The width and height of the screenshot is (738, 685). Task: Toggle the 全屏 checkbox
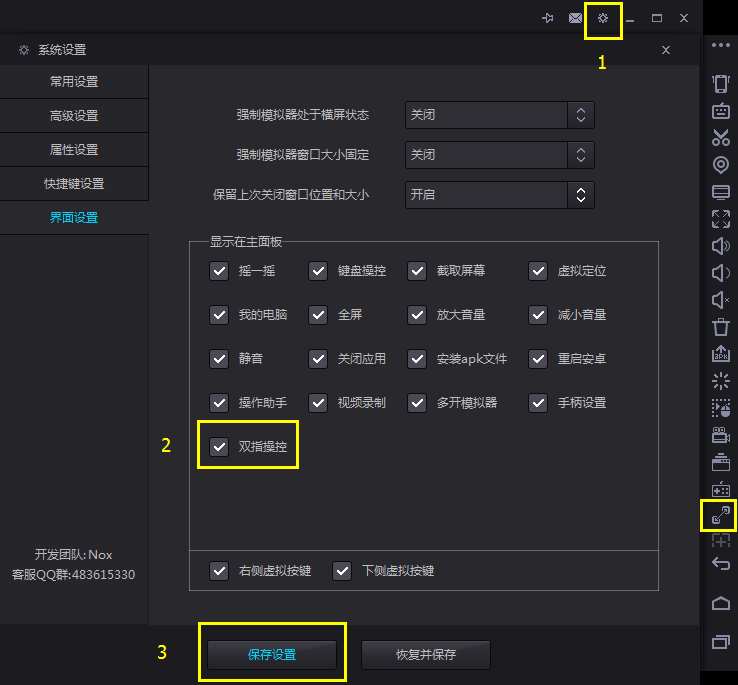pyautogui.click(x=318, y=315)
